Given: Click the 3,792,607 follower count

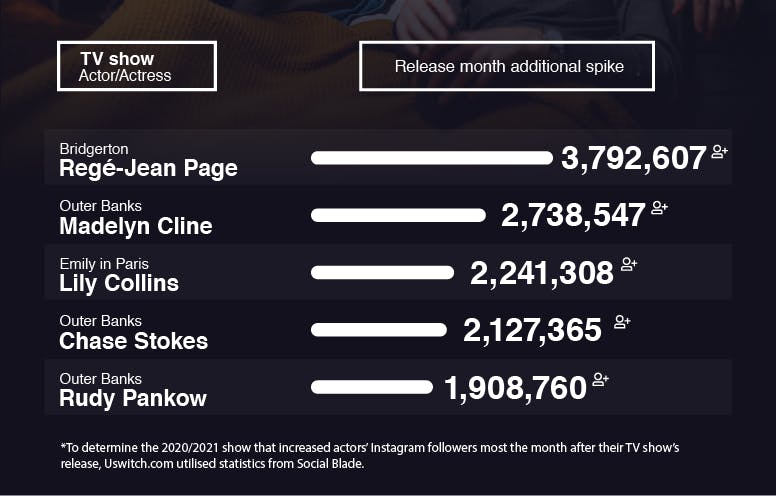Looking at the screenshot, I should (x=634, y=158).
